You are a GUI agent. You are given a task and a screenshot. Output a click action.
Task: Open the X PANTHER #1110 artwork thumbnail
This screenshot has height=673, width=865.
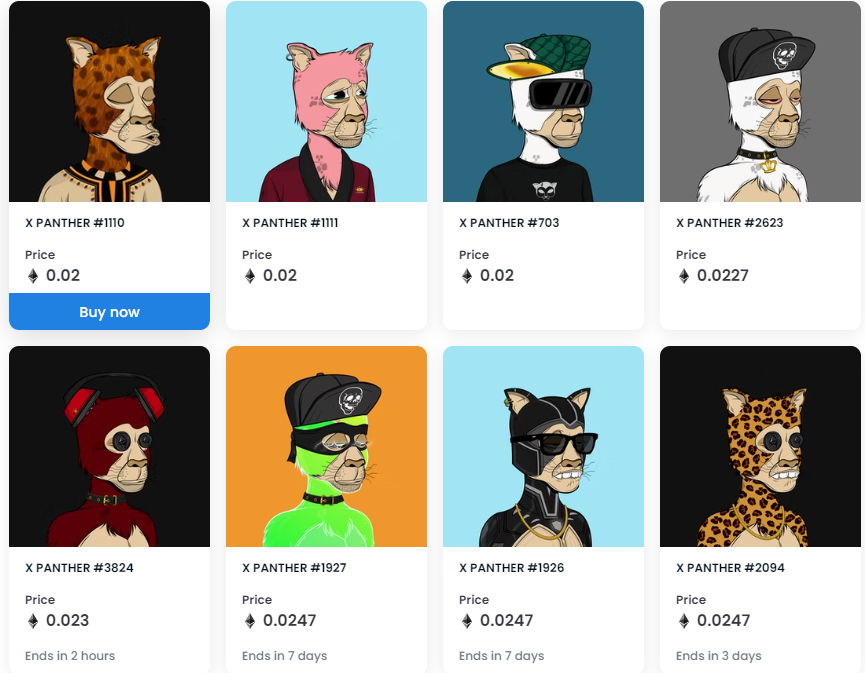pos(109,102)
